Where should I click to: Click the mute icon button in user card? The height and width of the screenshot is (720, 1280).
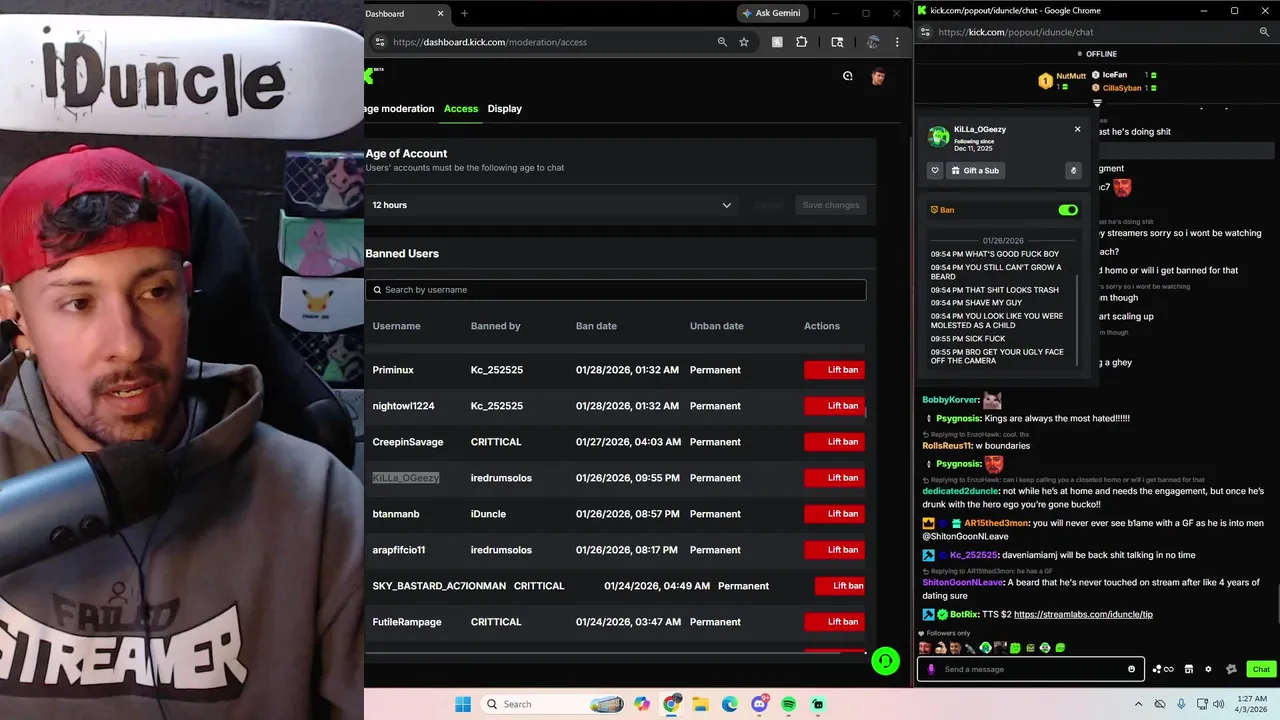coord(1073,170)
